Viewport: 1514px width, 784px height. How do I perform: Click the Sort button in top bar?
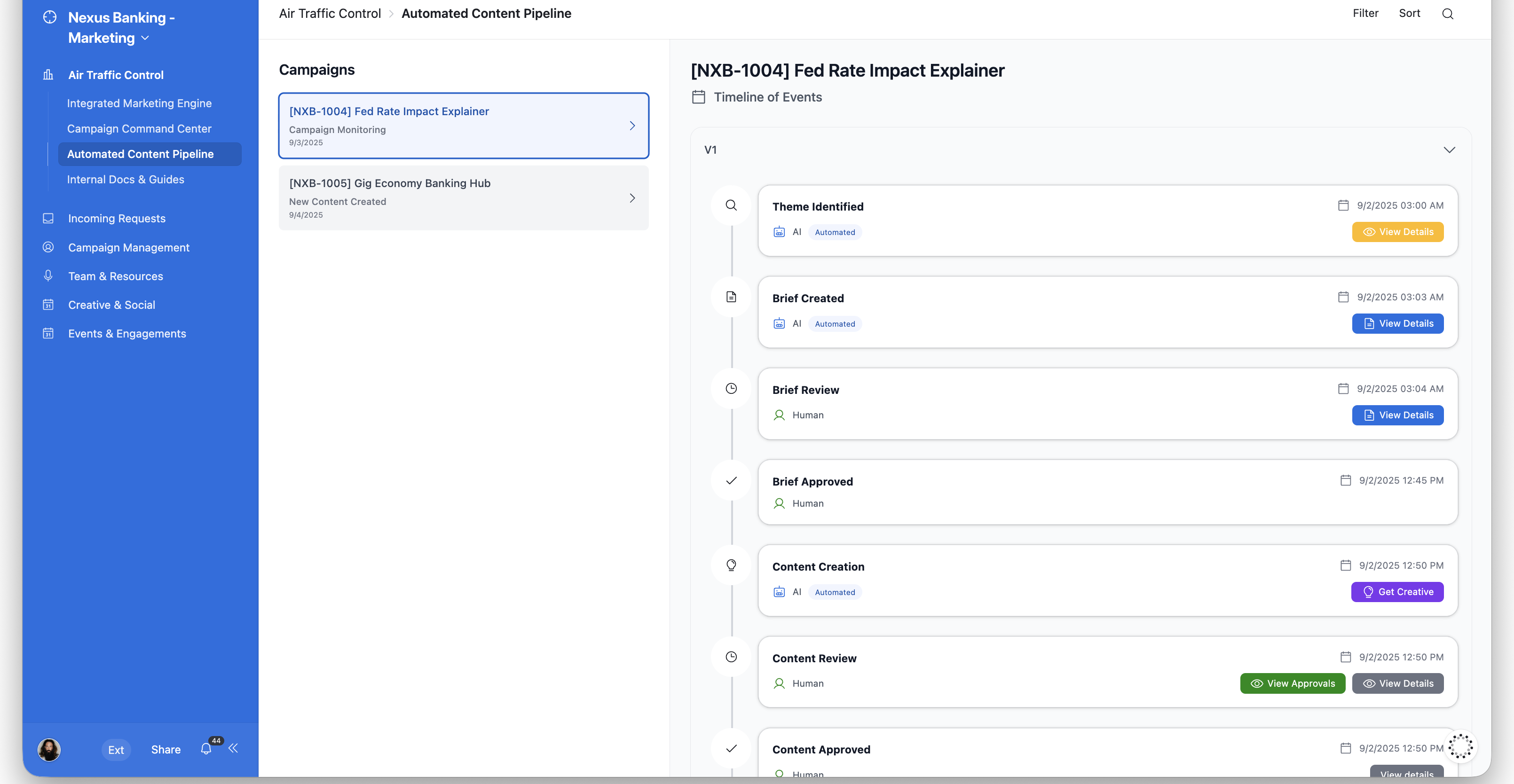(1409, 13)
